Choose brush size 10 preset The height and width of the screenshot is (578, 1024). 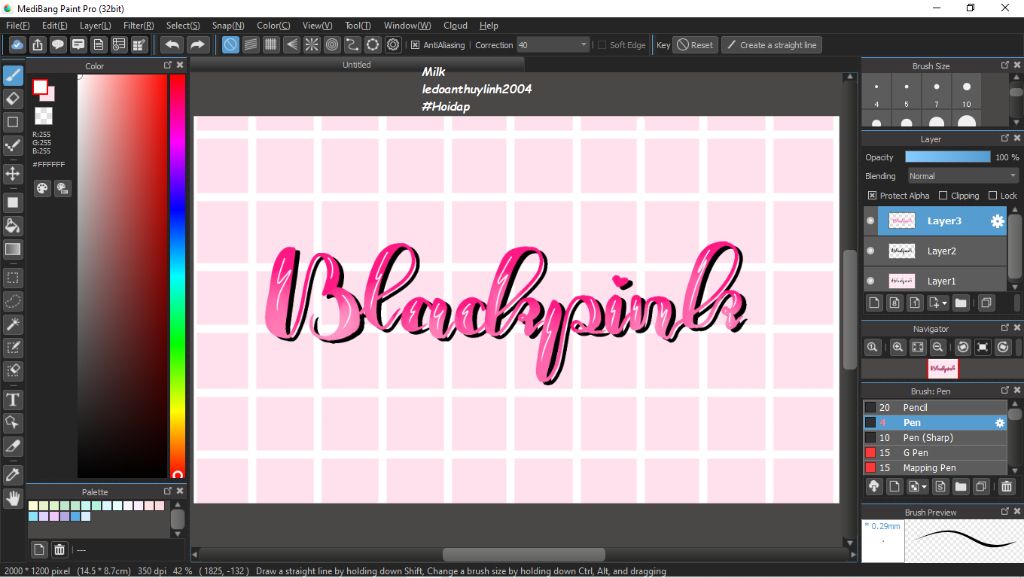click(967, 91)
